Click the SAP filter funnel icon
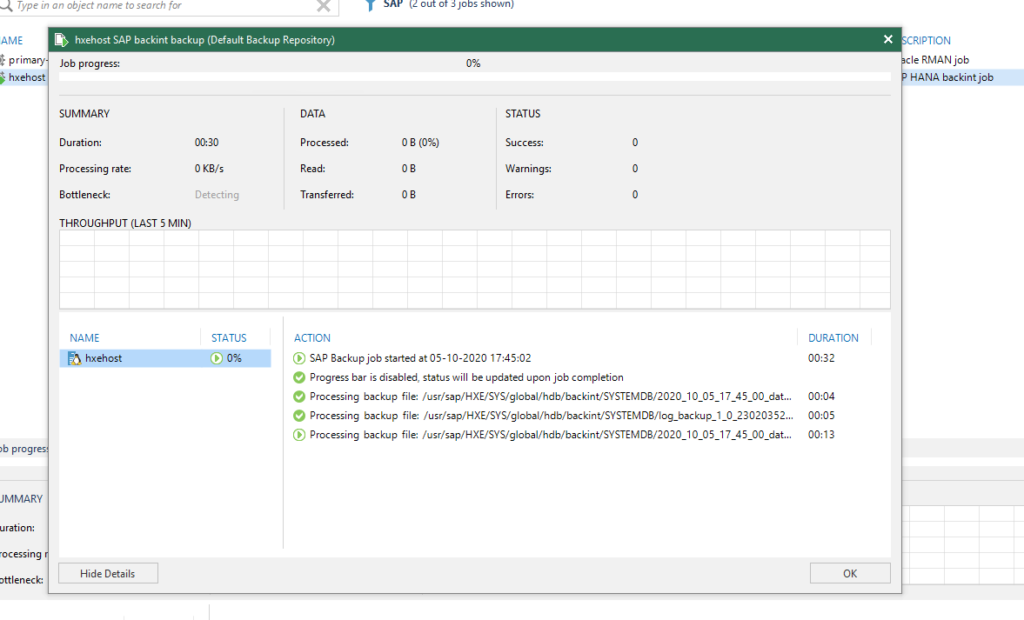The width and height of the screenshot is (1024, 620). pos(370,5)
